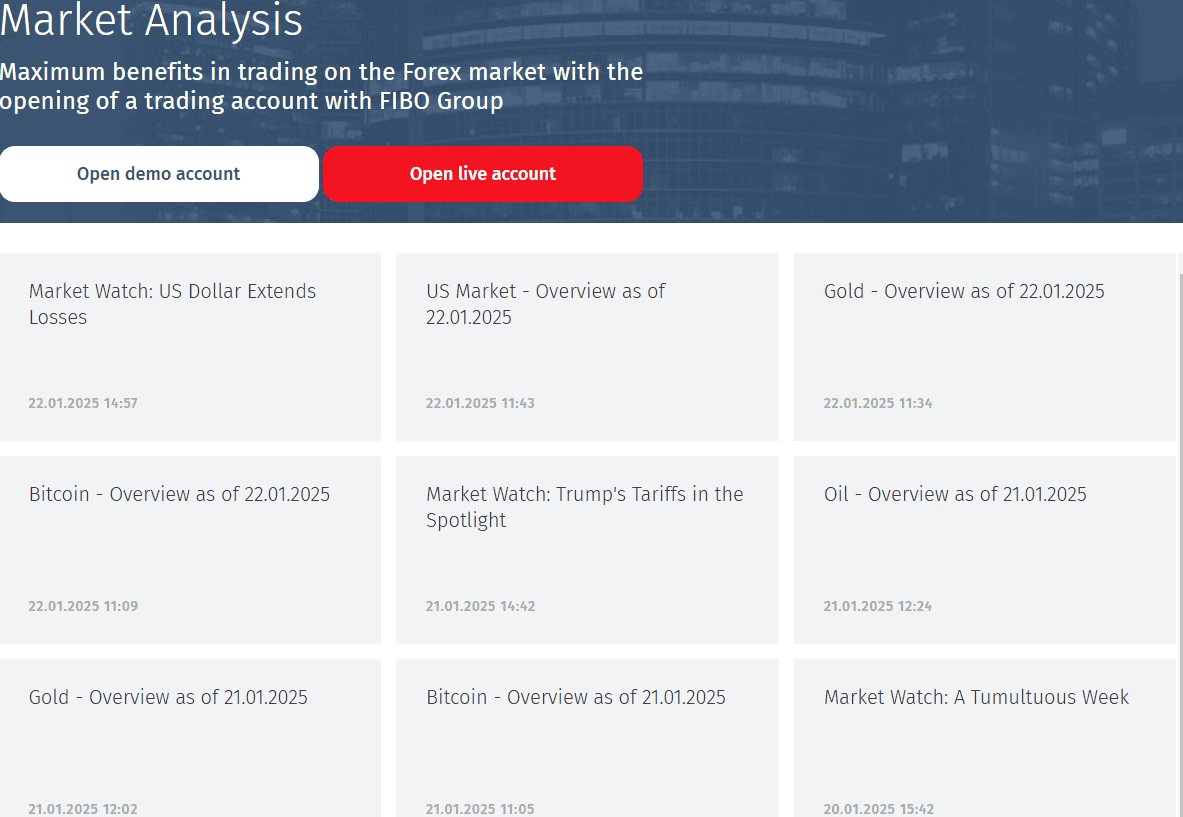
Task: Read the US Market overview of 22.01.2025
Action: click(x=545, y=304)
